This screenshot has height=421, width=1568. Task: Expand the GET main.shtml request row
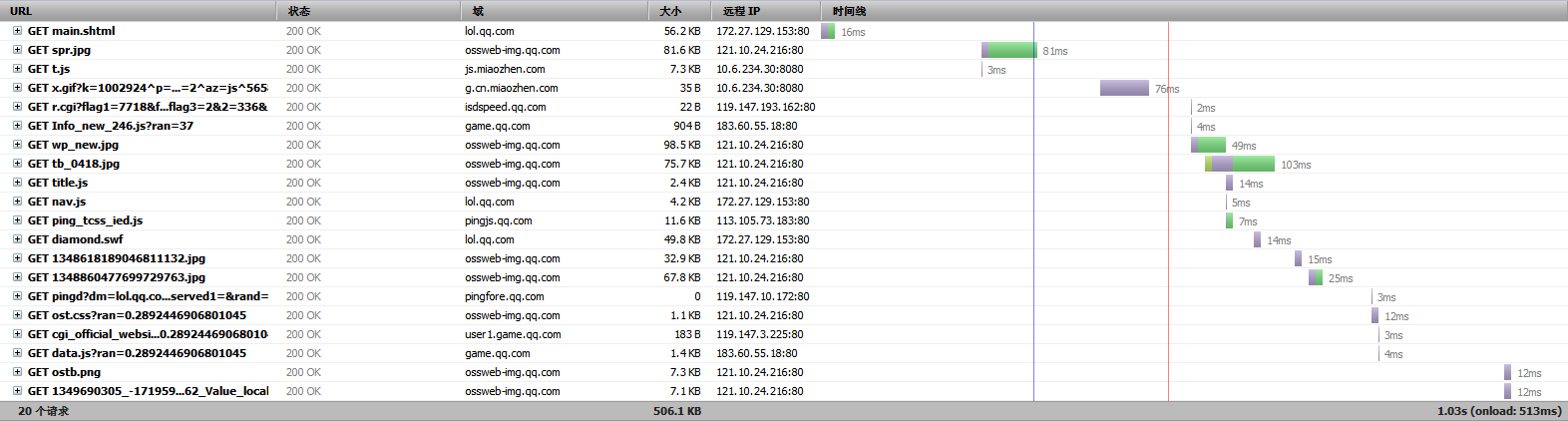click(17, 31)
